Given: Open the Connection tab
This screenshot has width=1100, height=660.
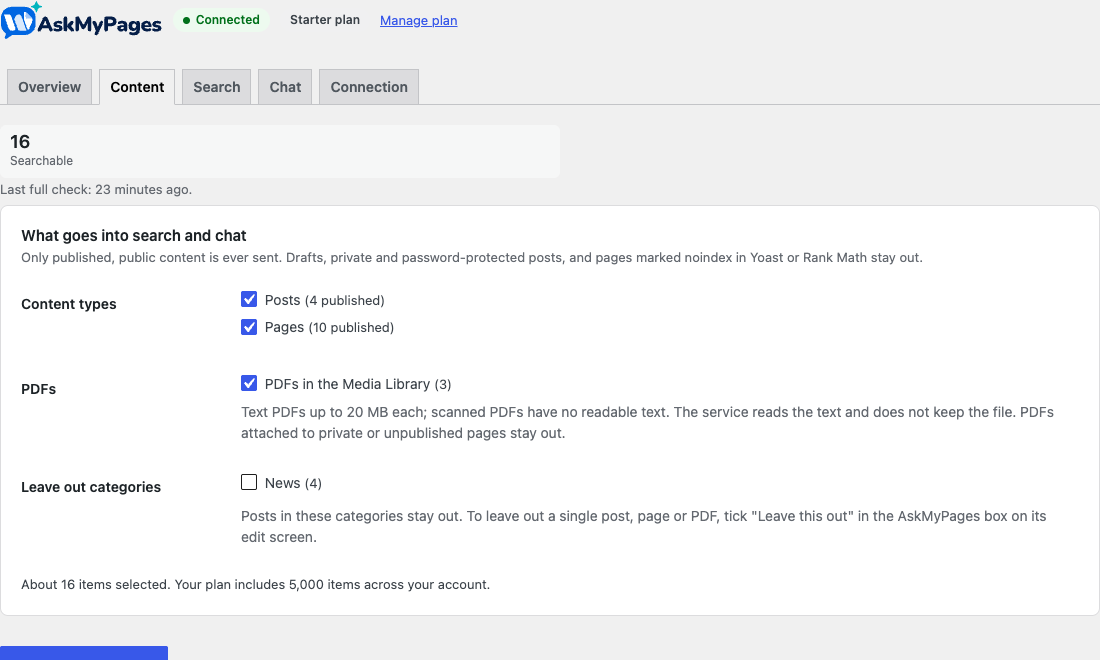Looking at the screenshot, I should pos(369,87).
